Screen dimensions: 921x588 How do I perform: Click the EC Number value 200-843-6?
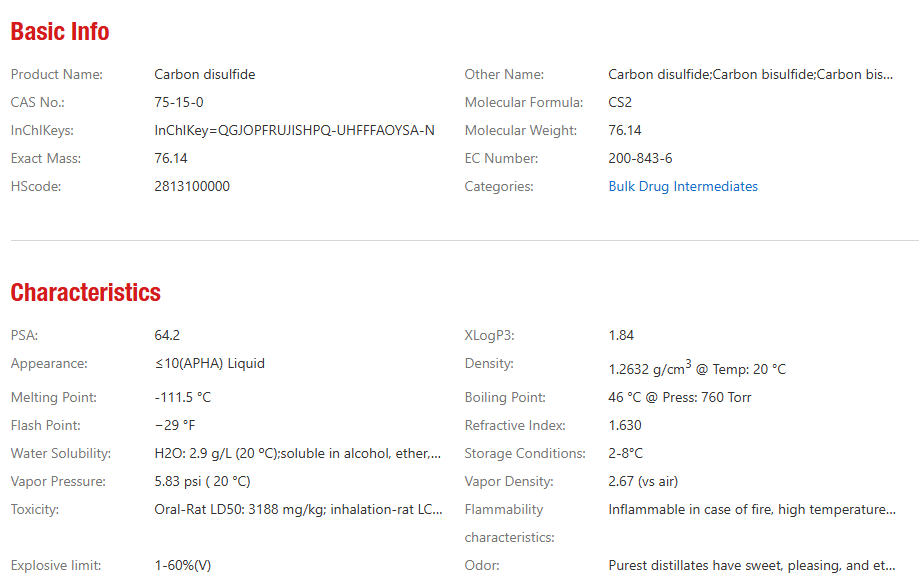pyautogui.click(x=640, y=159)
